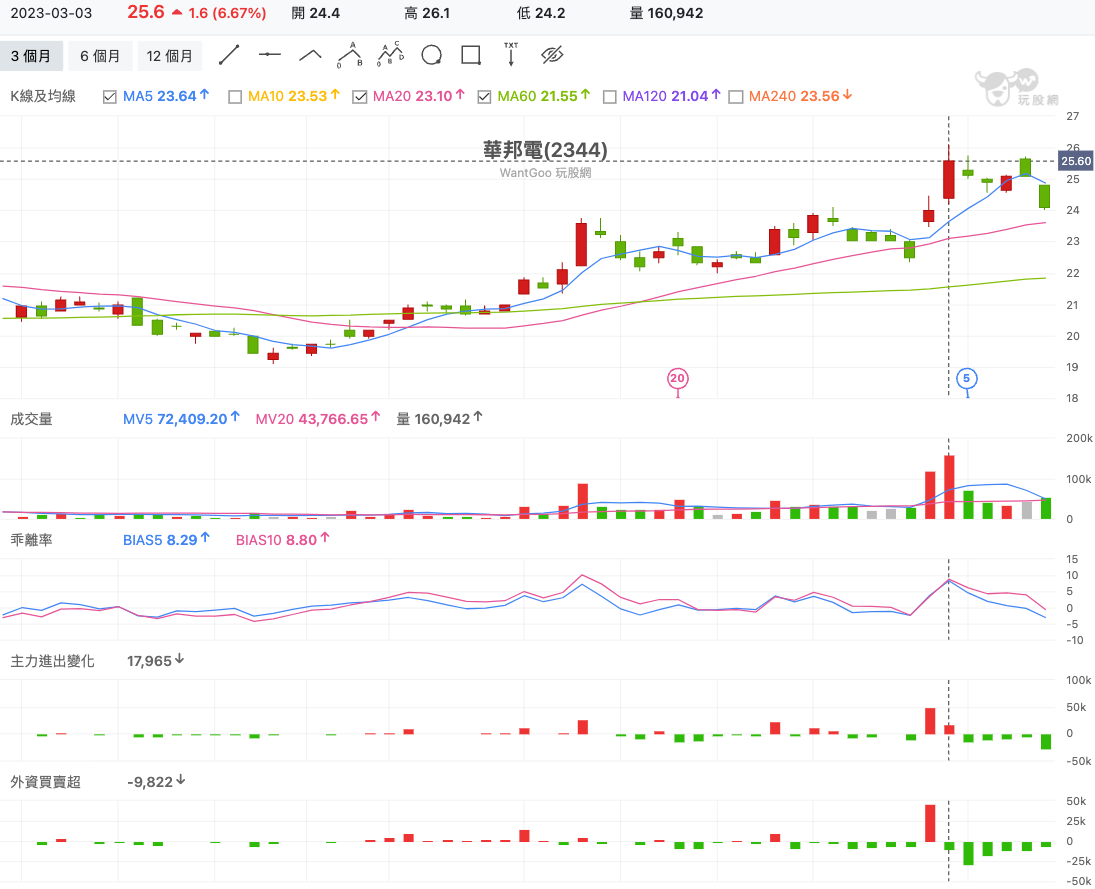Select the rectangle drawing tool

coord(471,55)
